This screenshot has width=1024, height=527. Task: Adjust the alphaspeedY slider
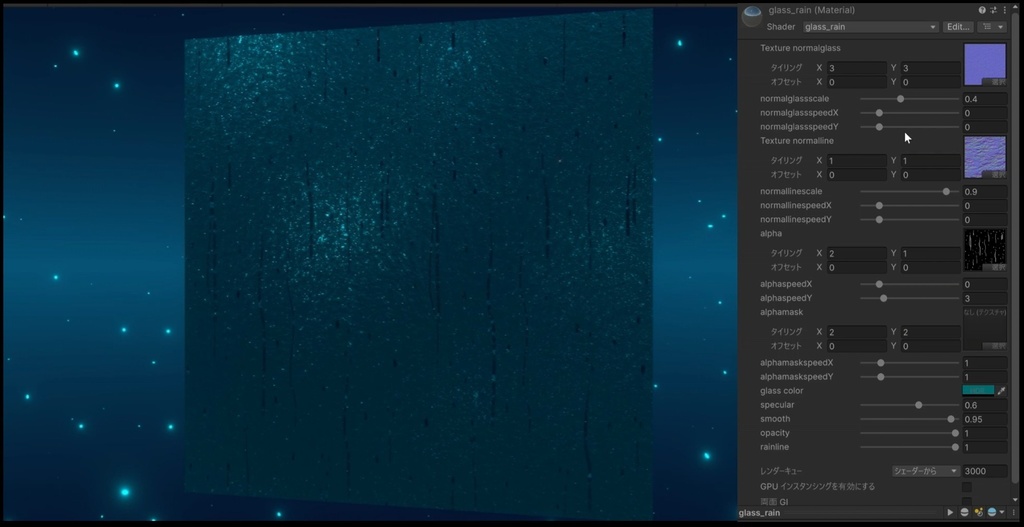pyautogui.click(x=909, y=298)
